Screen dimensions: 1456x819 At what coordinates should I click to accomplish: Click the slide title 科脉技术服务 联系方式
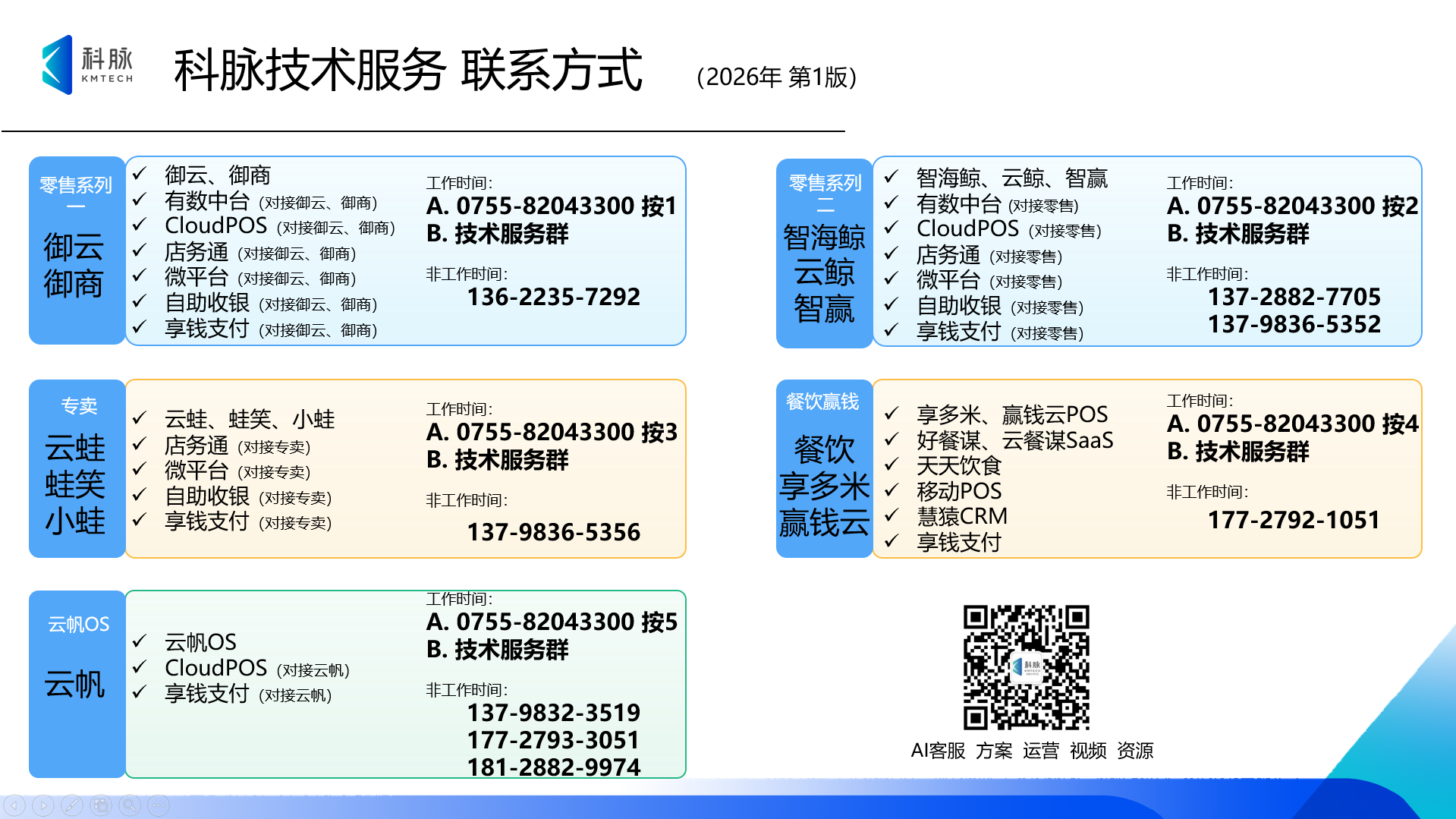tap(408, 70)
